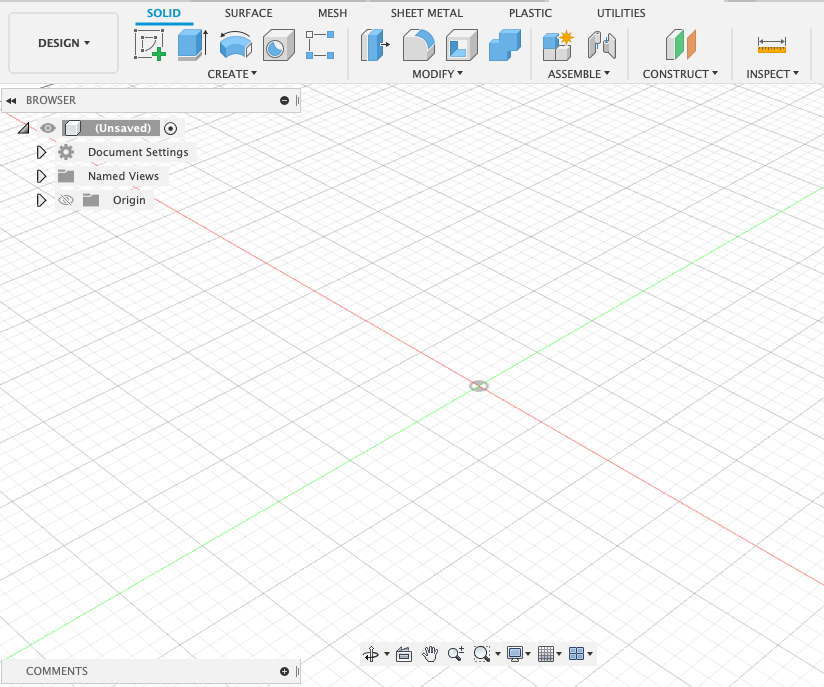Switch to the Mesh tab
This screenshot has height=687, width=824.
pyautogui.click(x=333, y=13)
